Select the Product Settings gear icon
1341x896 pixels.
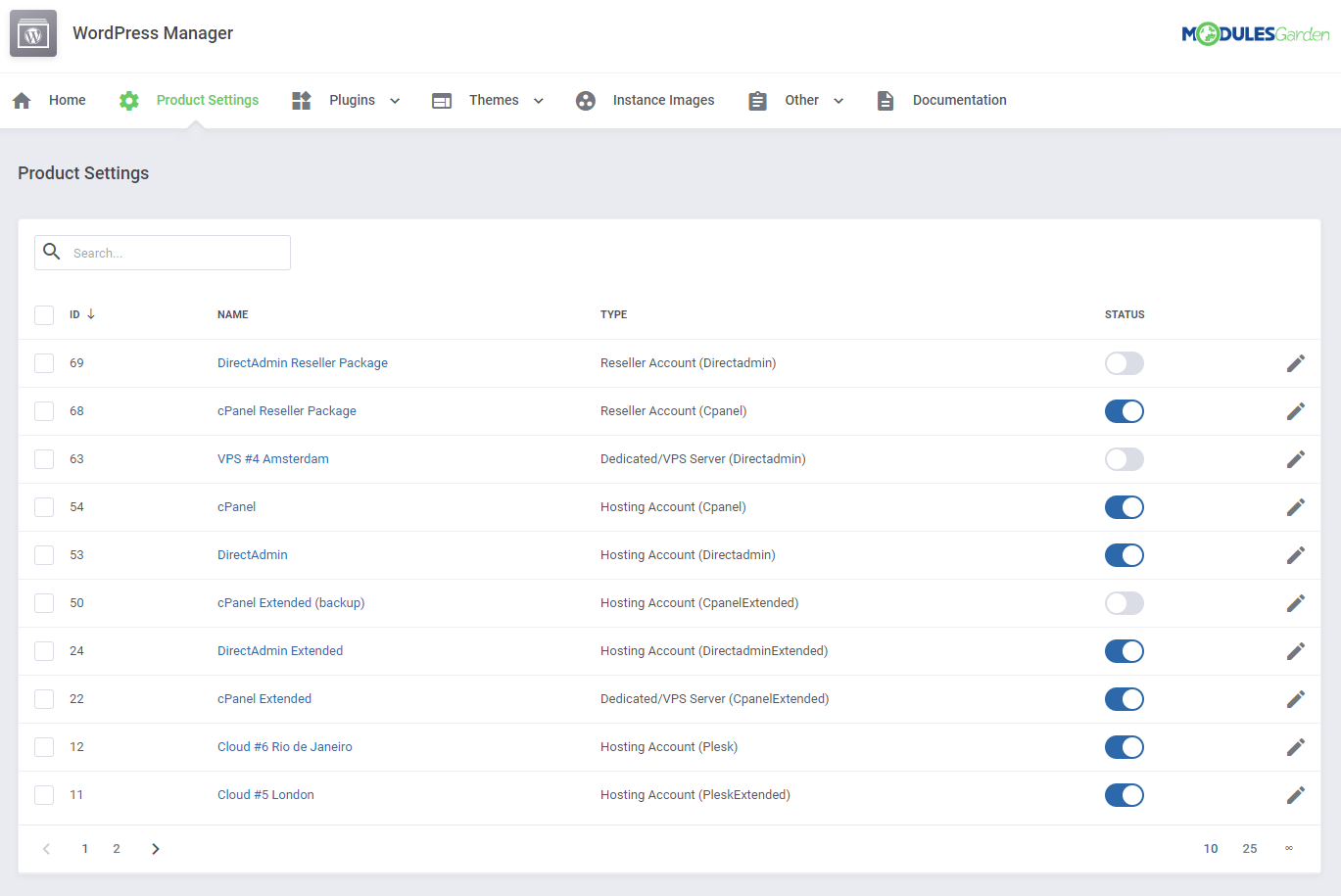(x=128, y=99)
